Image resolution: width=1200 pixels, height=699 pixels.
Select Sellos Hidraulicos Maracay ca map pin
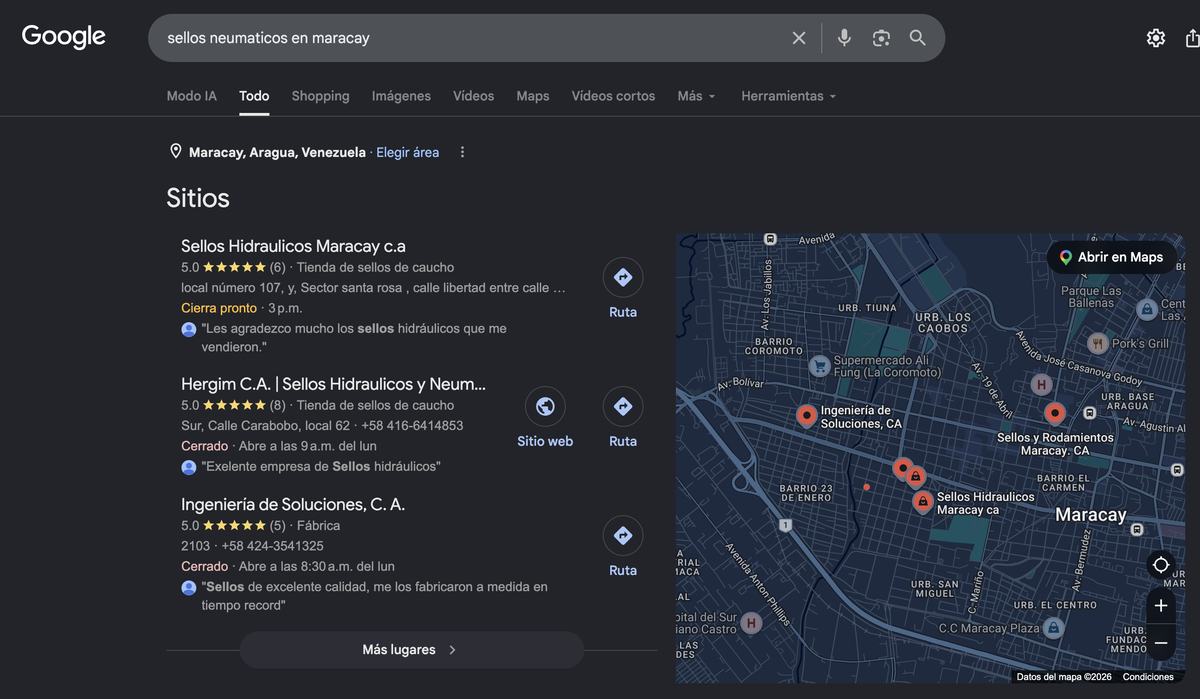click(923, 500)
